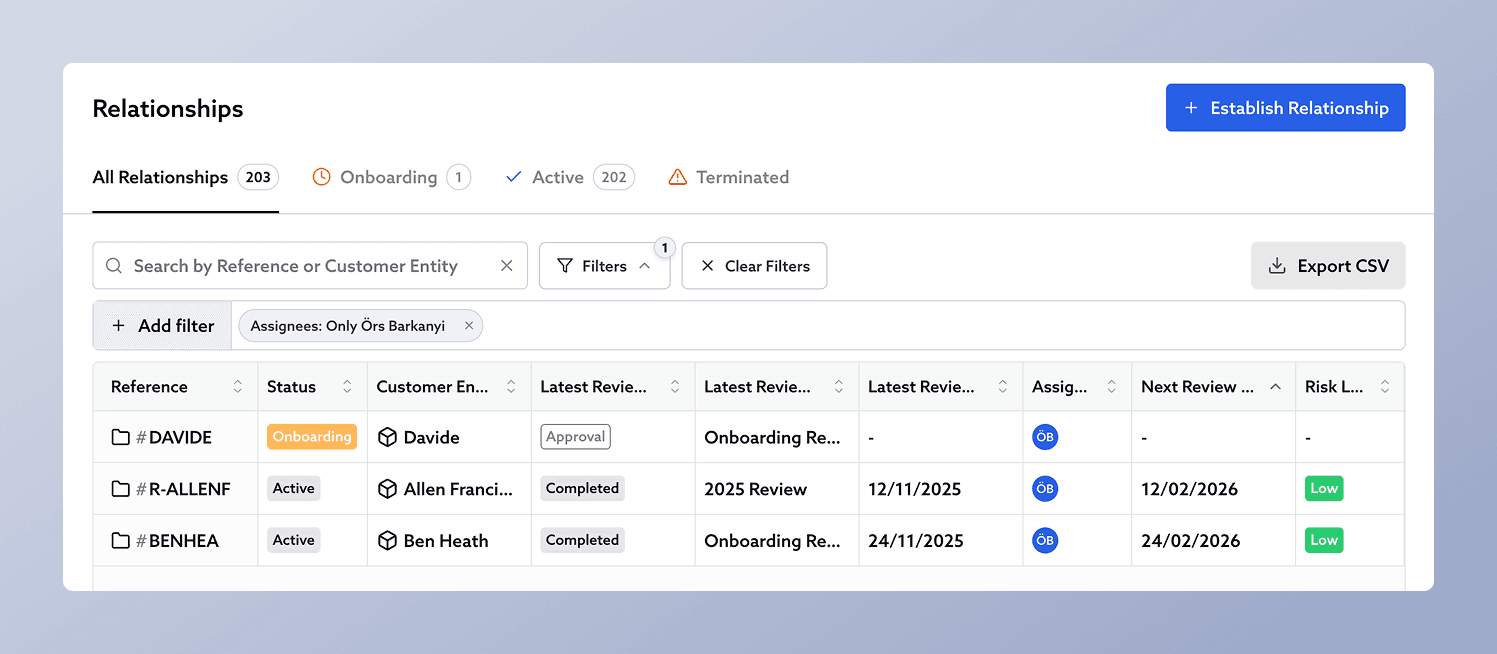
Task: Click the ÖB assignee avatar in Davide's row
Action: [1044, 437]
